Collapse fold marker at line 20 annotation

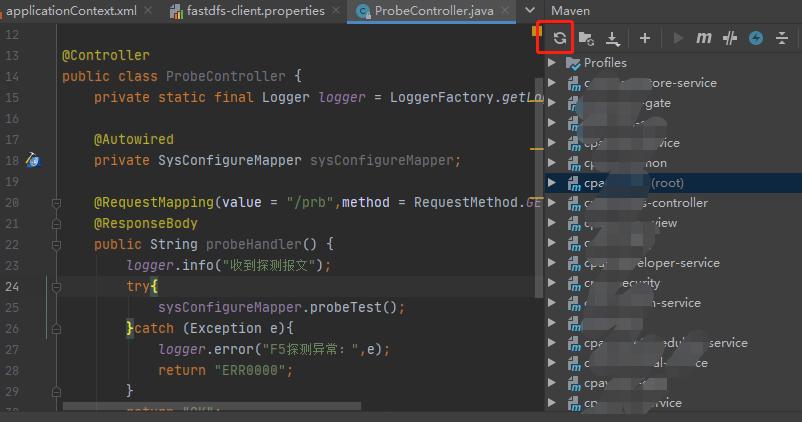tap(56, 203)
